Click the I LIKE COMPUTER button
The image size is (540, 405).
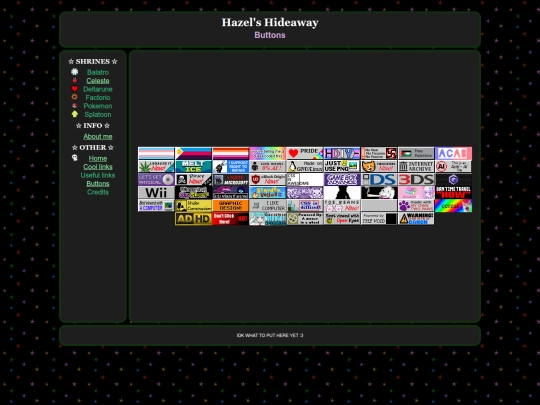[x=268, y=206]
